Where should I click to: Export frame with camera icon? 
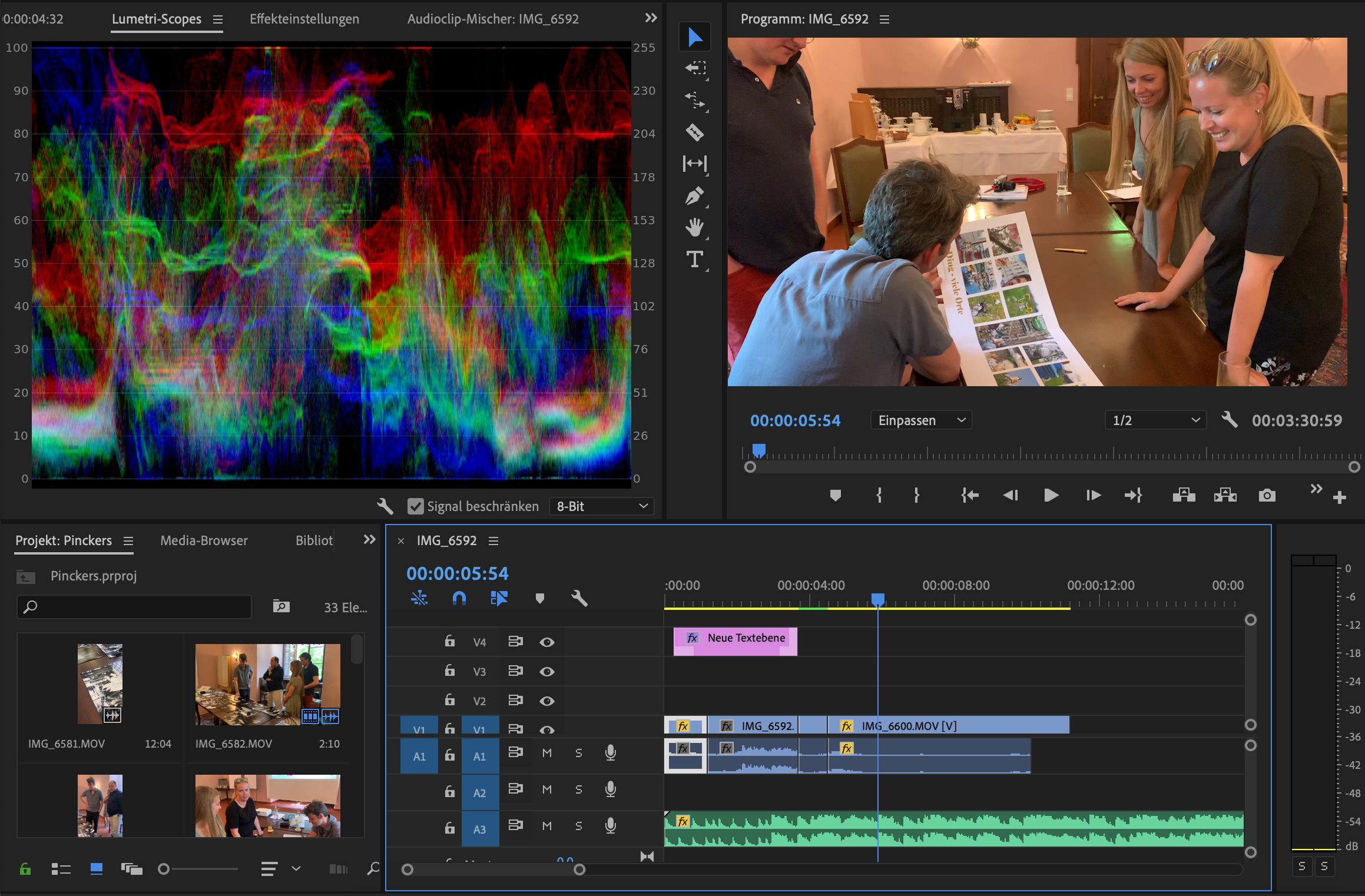(x=1267, y=496)
